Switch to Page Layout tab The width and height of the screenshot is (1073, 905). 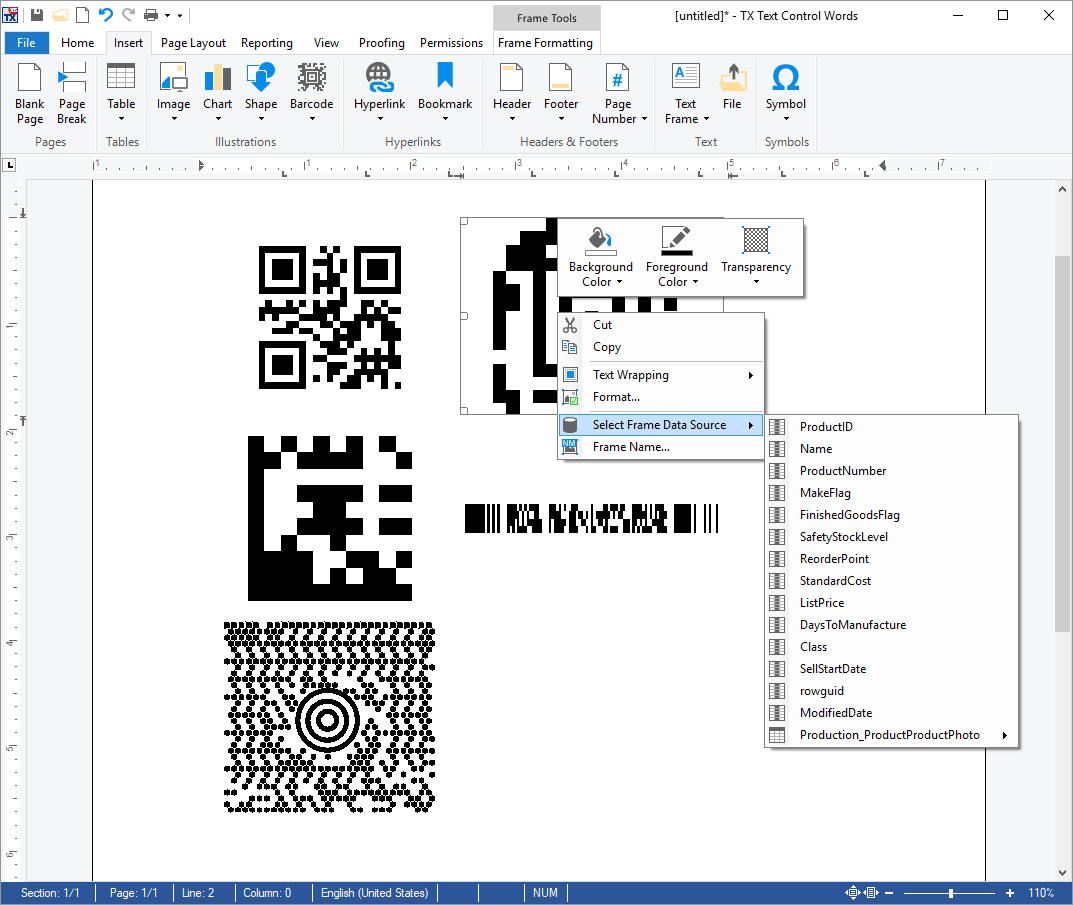(193, 42)
